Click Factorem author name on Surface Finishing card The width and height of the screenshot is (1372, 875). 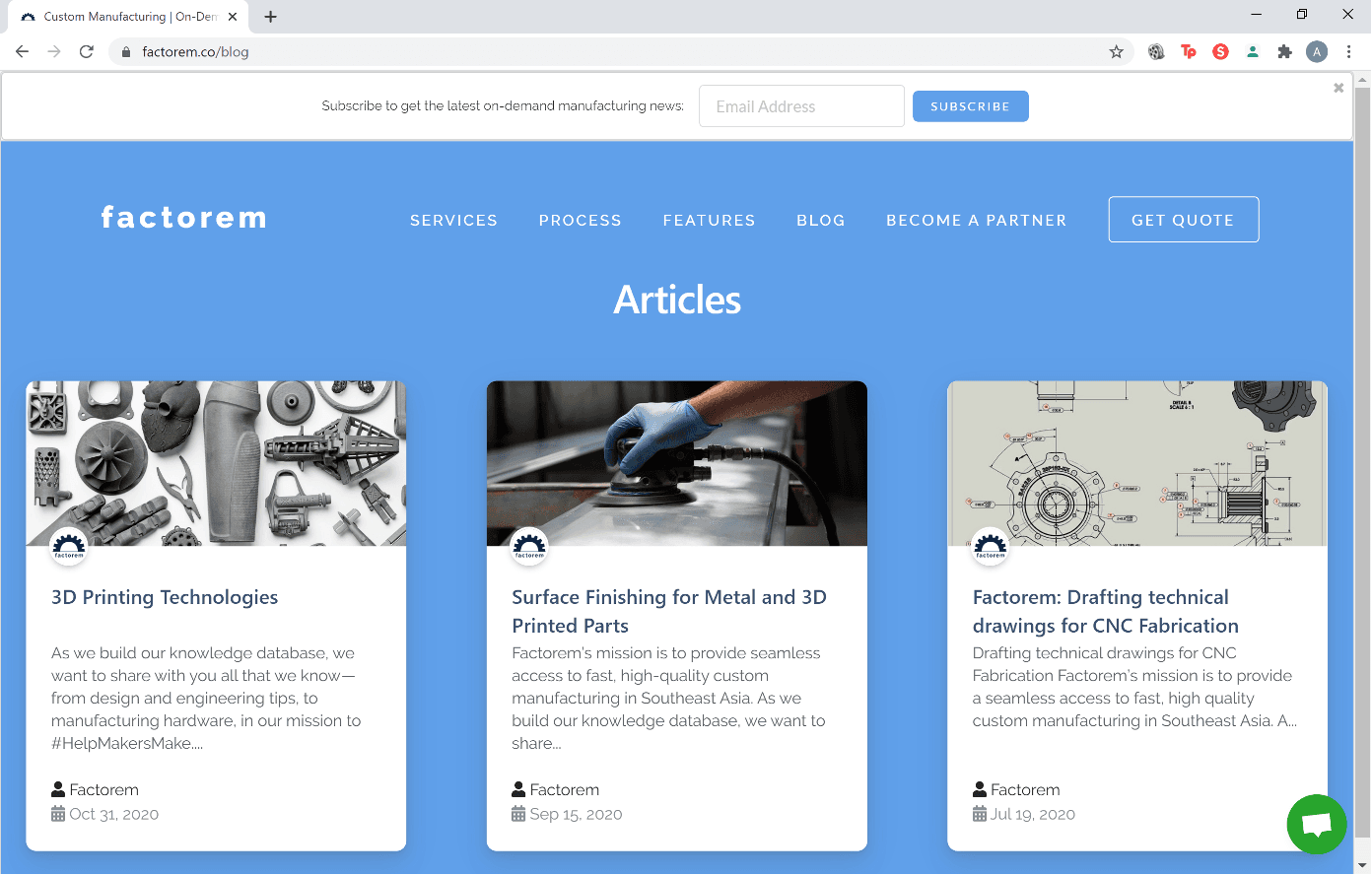tap(565, 789)
